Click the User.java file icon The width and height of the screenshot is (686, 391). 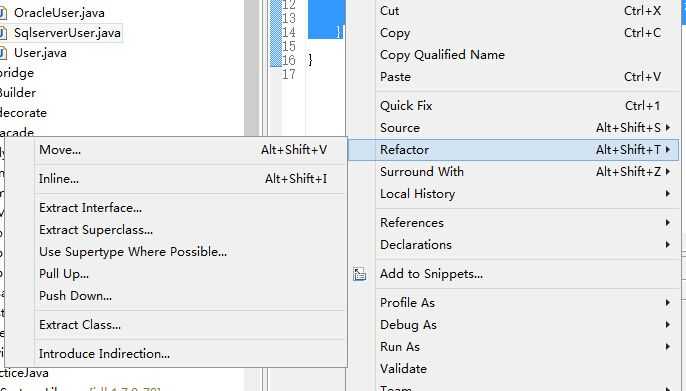3,53
